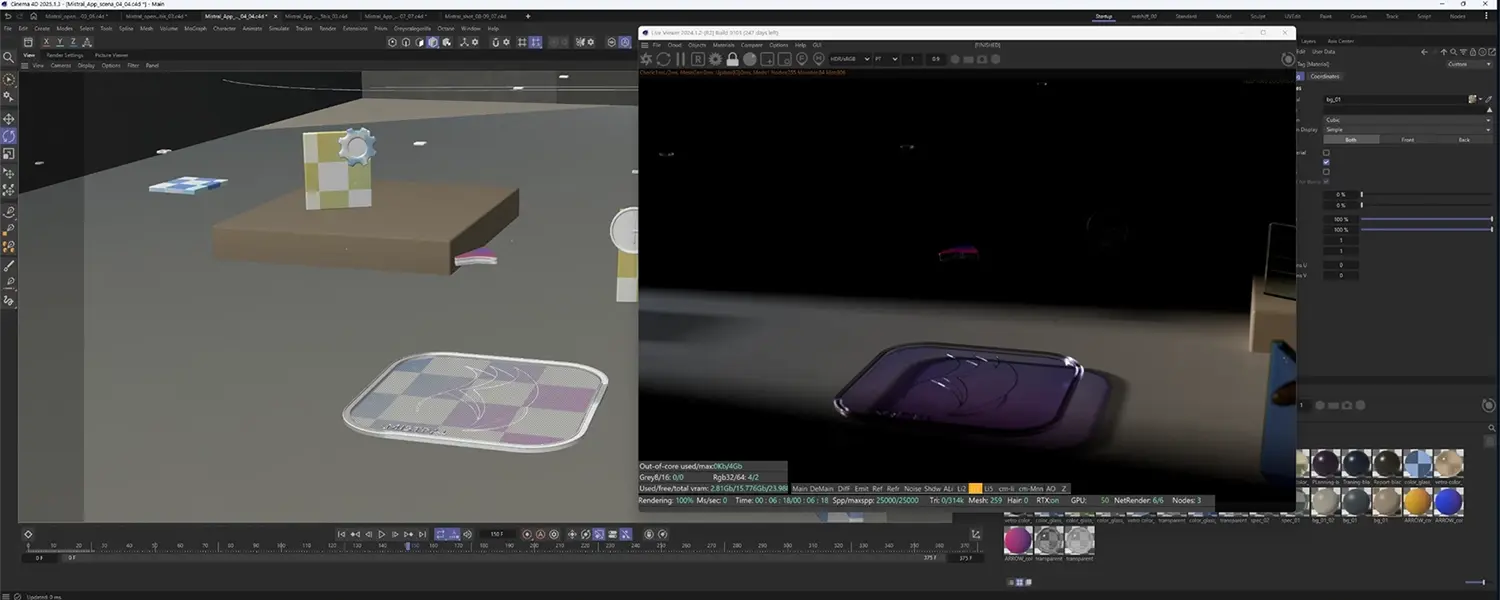
Task: Click the timeline Play forward button
Action: coord(381,535)
